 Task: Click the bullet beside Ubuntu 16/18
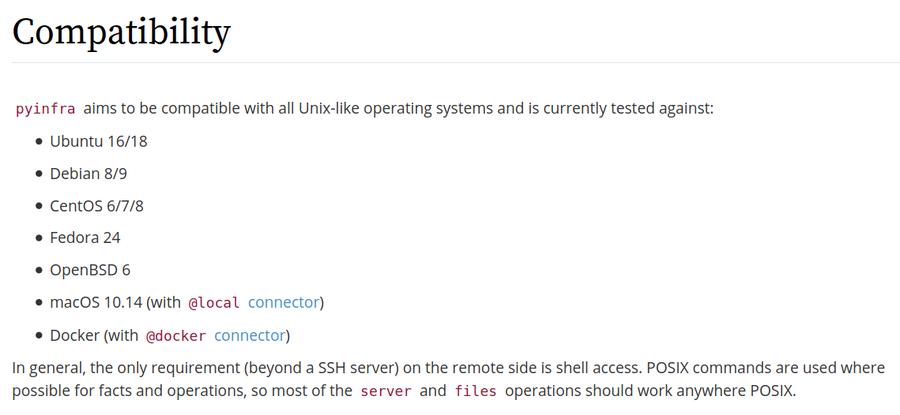(39, 142)
